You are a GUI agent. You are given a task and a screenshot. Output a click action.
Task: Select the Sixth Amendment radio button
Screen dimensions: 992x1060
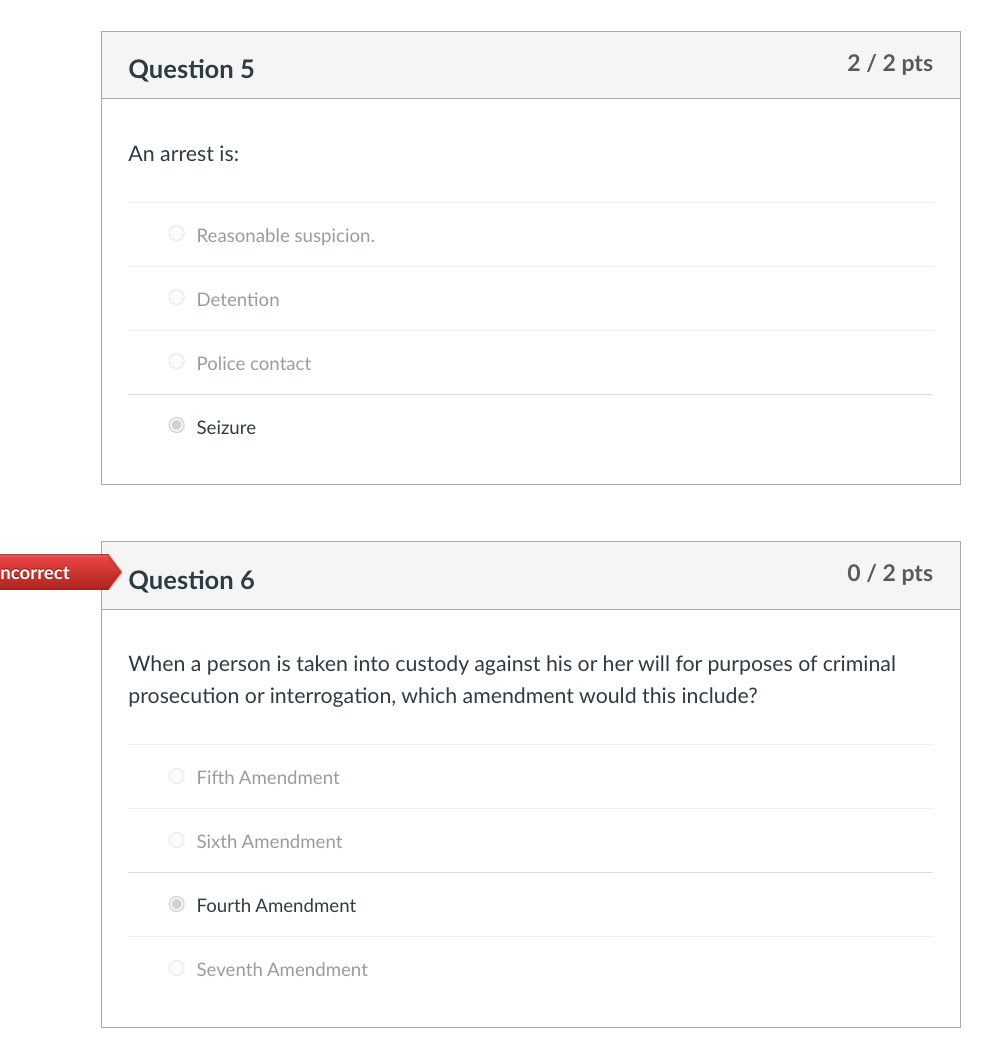point(176,839)
